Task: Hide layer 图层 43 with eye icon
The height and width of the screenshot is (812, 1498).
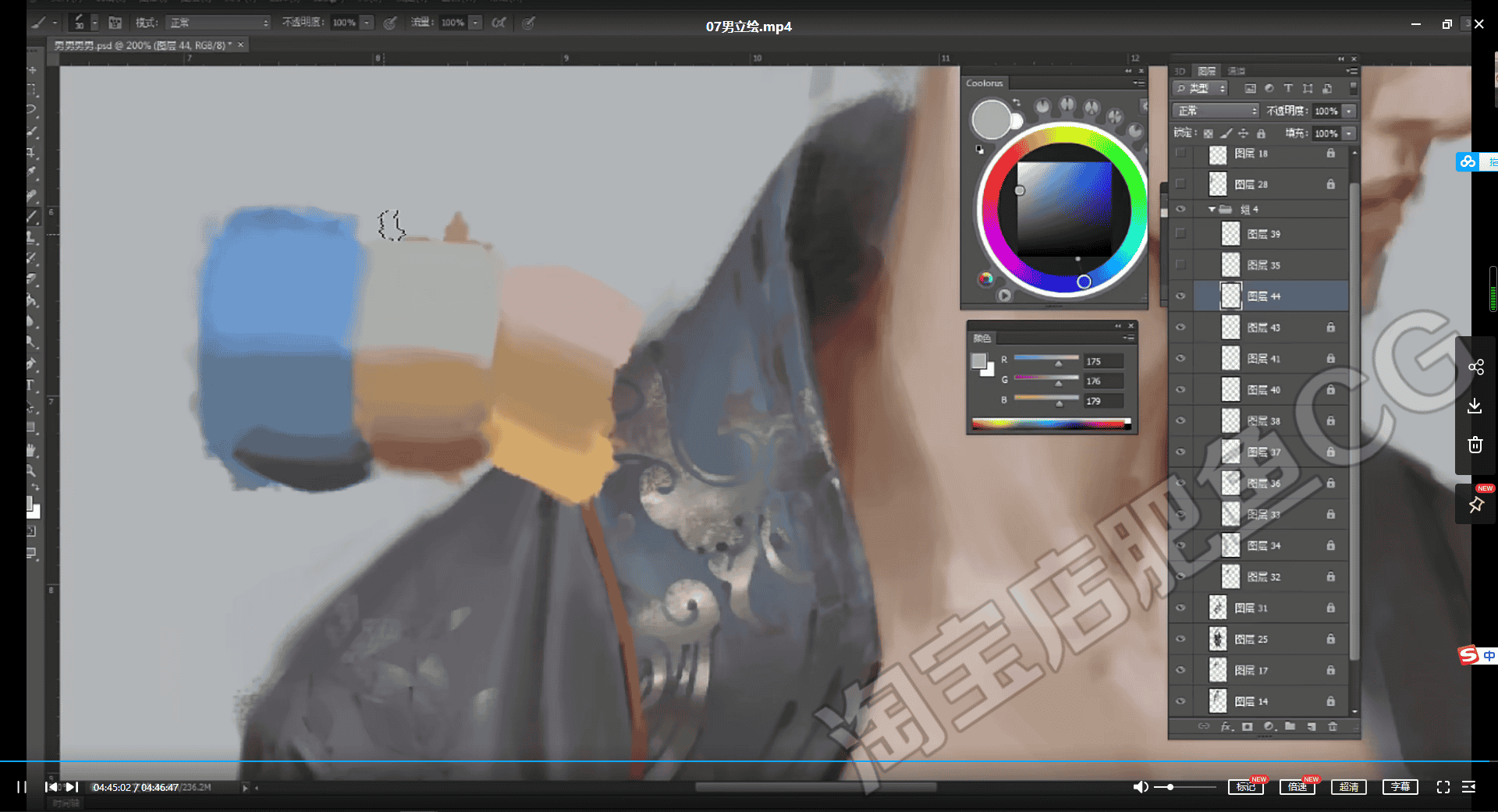Action: pos(1180,327)
